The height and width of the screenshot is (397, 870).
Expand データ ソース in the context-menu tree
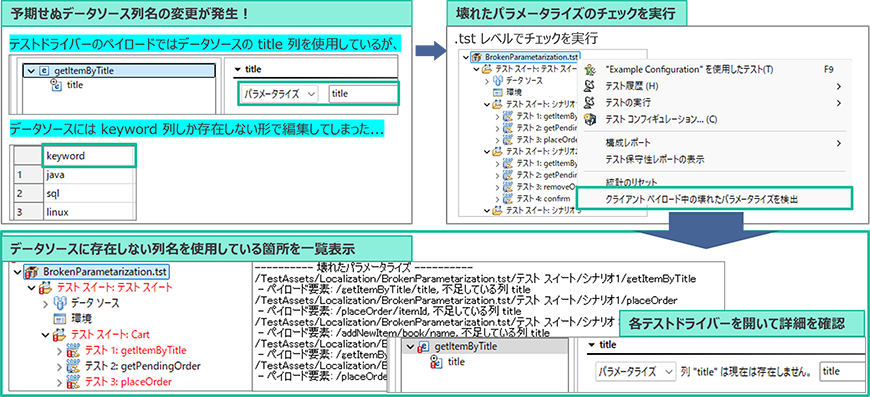[487, 81]
